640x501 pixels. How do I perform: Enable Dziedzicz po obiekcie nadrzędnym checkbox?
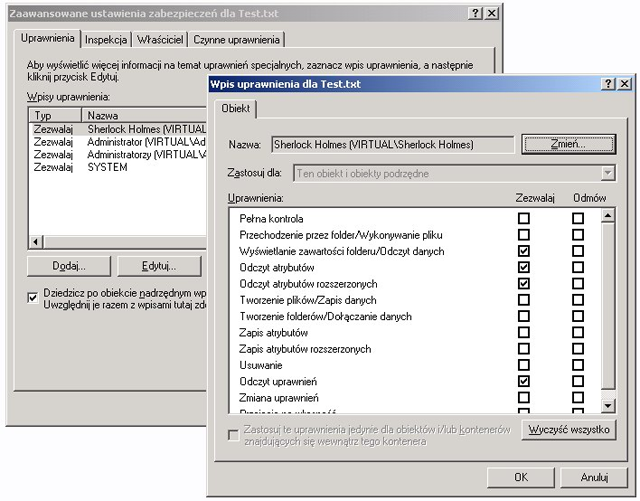tap(33, 296)
